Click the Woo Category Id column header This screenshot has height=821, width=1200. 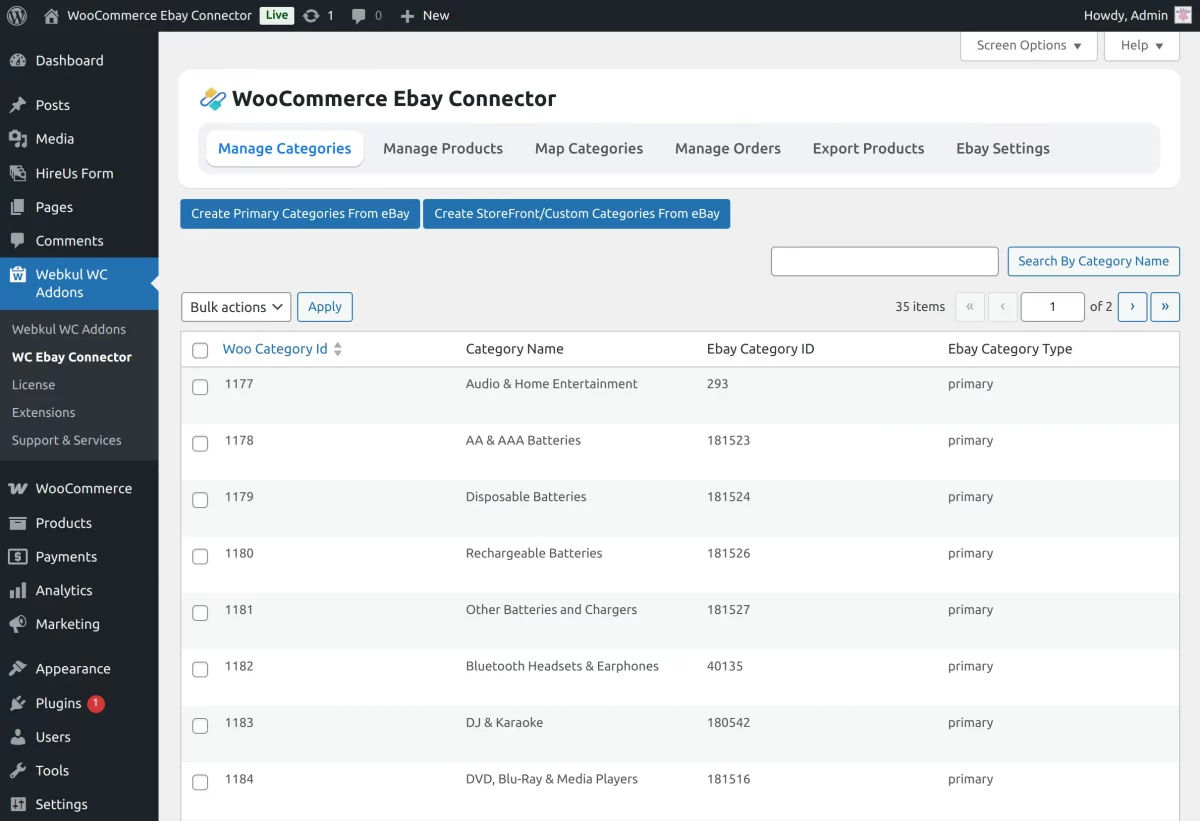(x=275, y=349)
